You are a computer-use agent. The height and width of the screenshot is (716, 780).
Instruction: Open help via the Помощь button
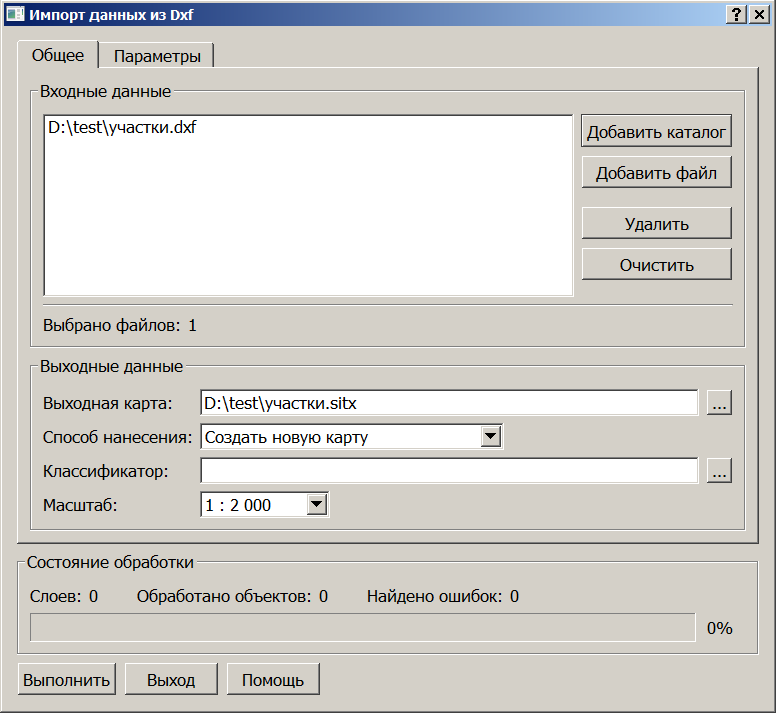[x=273, y=680]
